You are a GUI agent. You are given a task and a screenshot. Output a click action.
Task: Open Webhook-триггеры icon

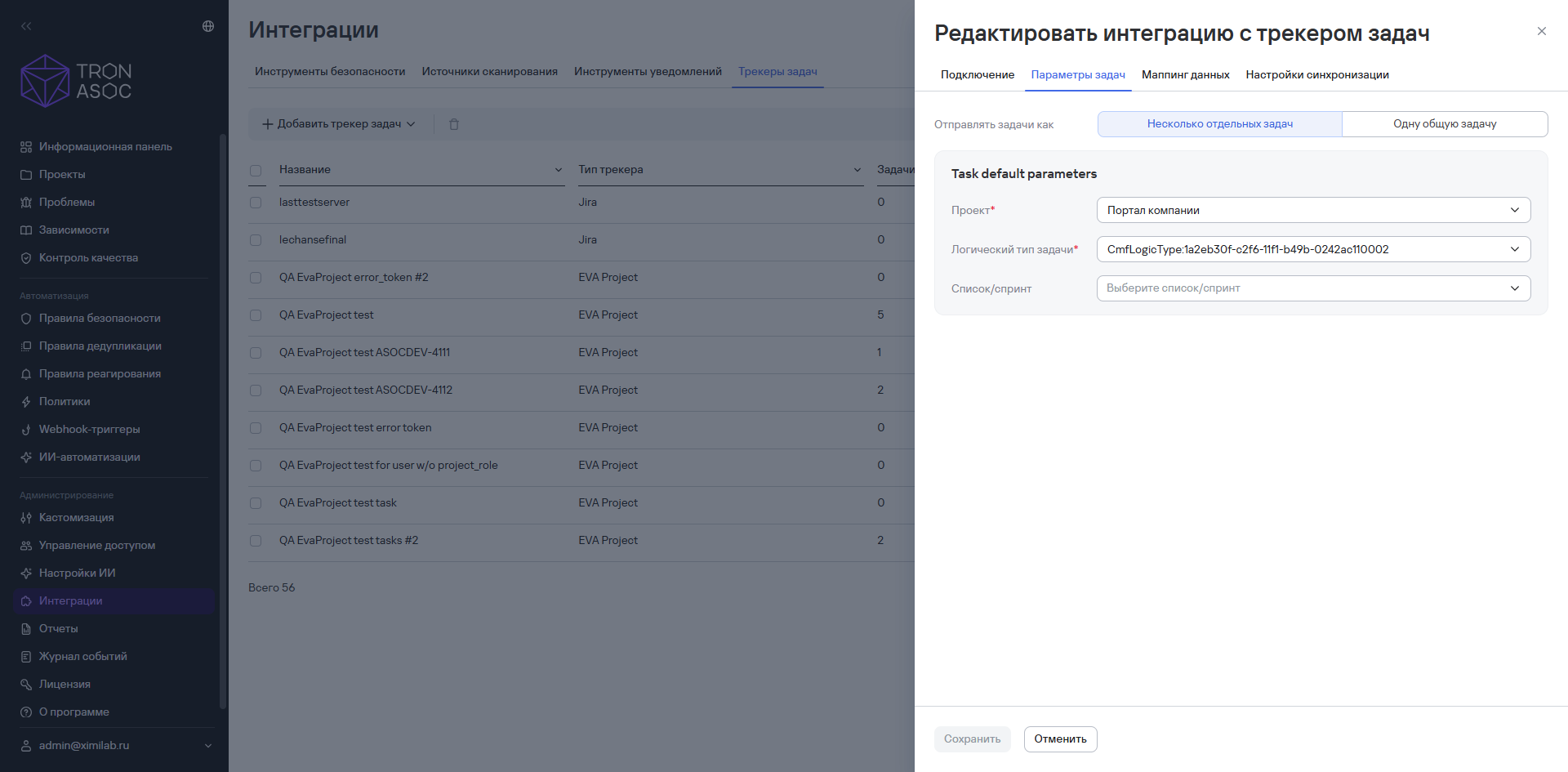pyautogui.click(x=26, y=430)
